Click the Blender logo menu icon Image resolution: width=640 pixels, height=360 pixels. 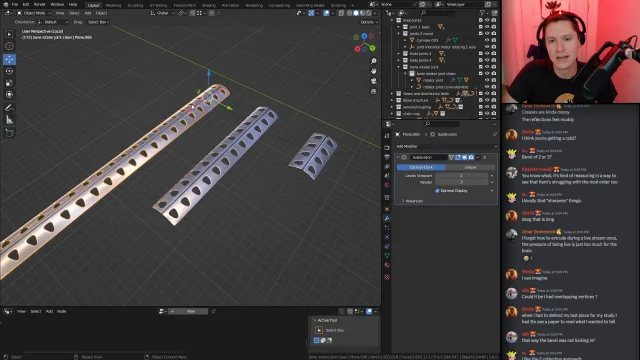click(5, 4)
